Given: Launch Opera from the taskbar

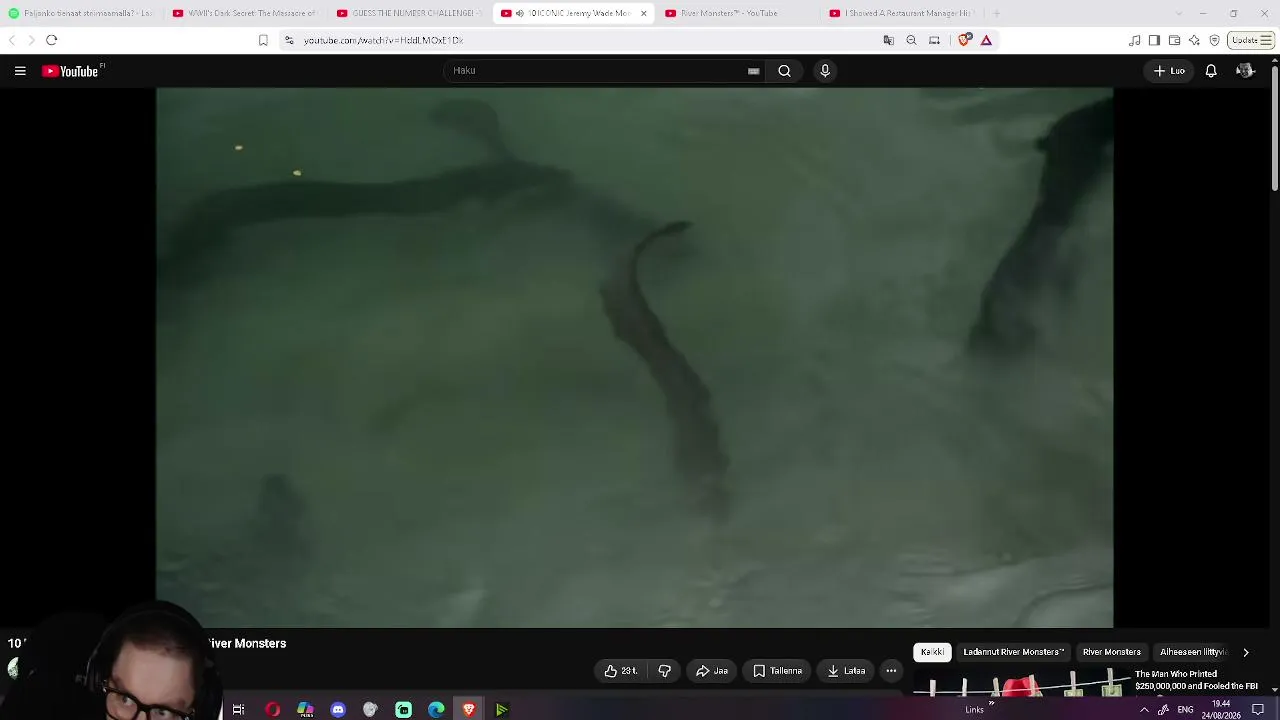Looking at the screenshot, I should (272, 710).
